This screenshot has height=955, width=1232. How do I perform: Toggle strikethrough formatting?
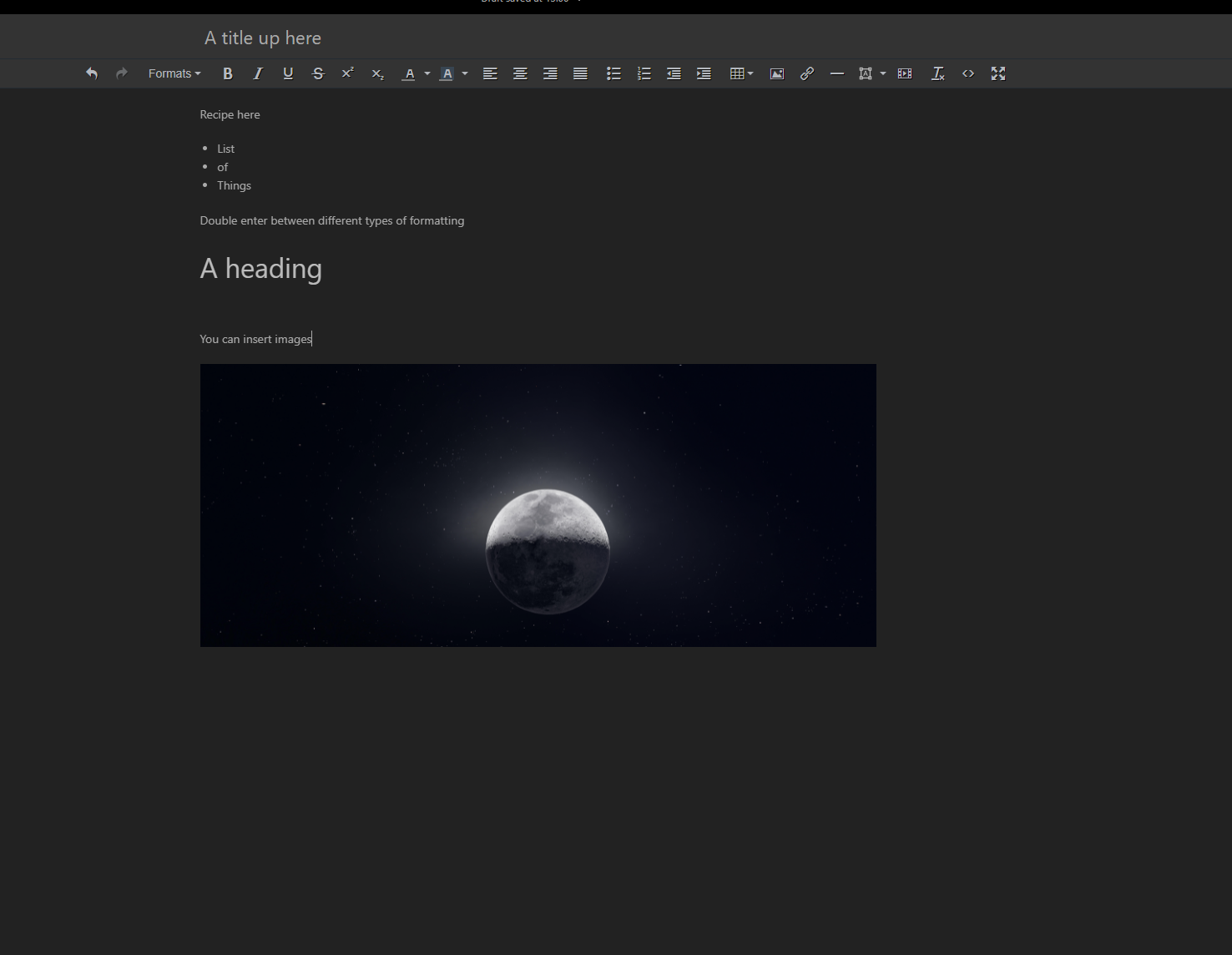click(318, 73)
